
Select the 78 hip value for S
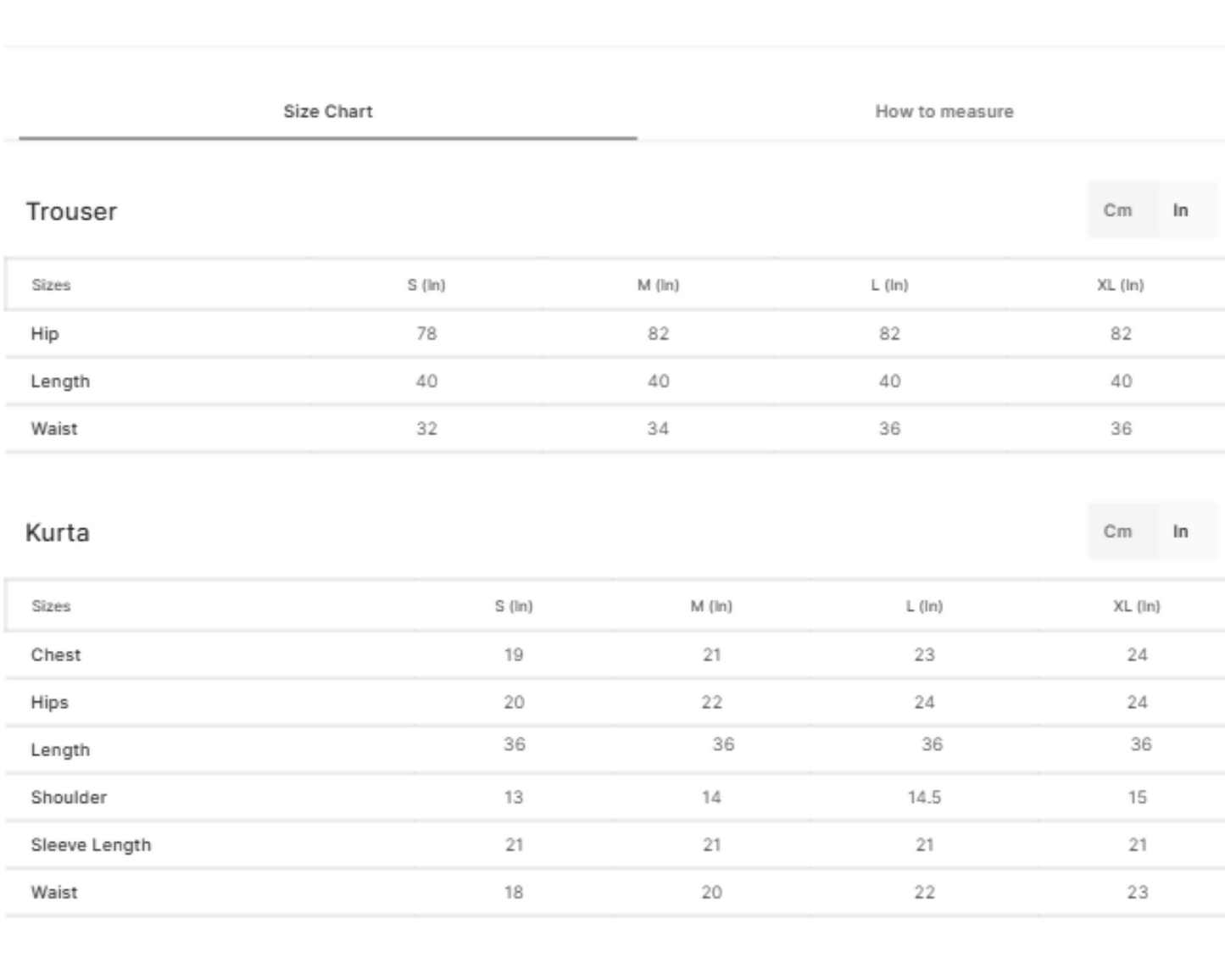click(x=426, y=333)
